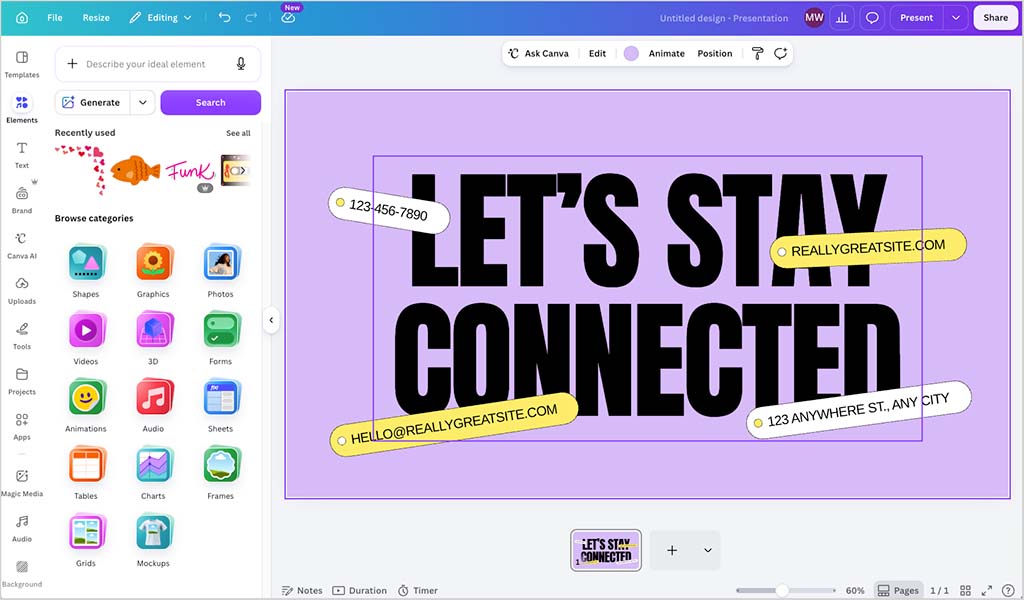Screen dimensions: 1024x600
Task: Collapse the side panel arrow
Action: click(271, 320)
